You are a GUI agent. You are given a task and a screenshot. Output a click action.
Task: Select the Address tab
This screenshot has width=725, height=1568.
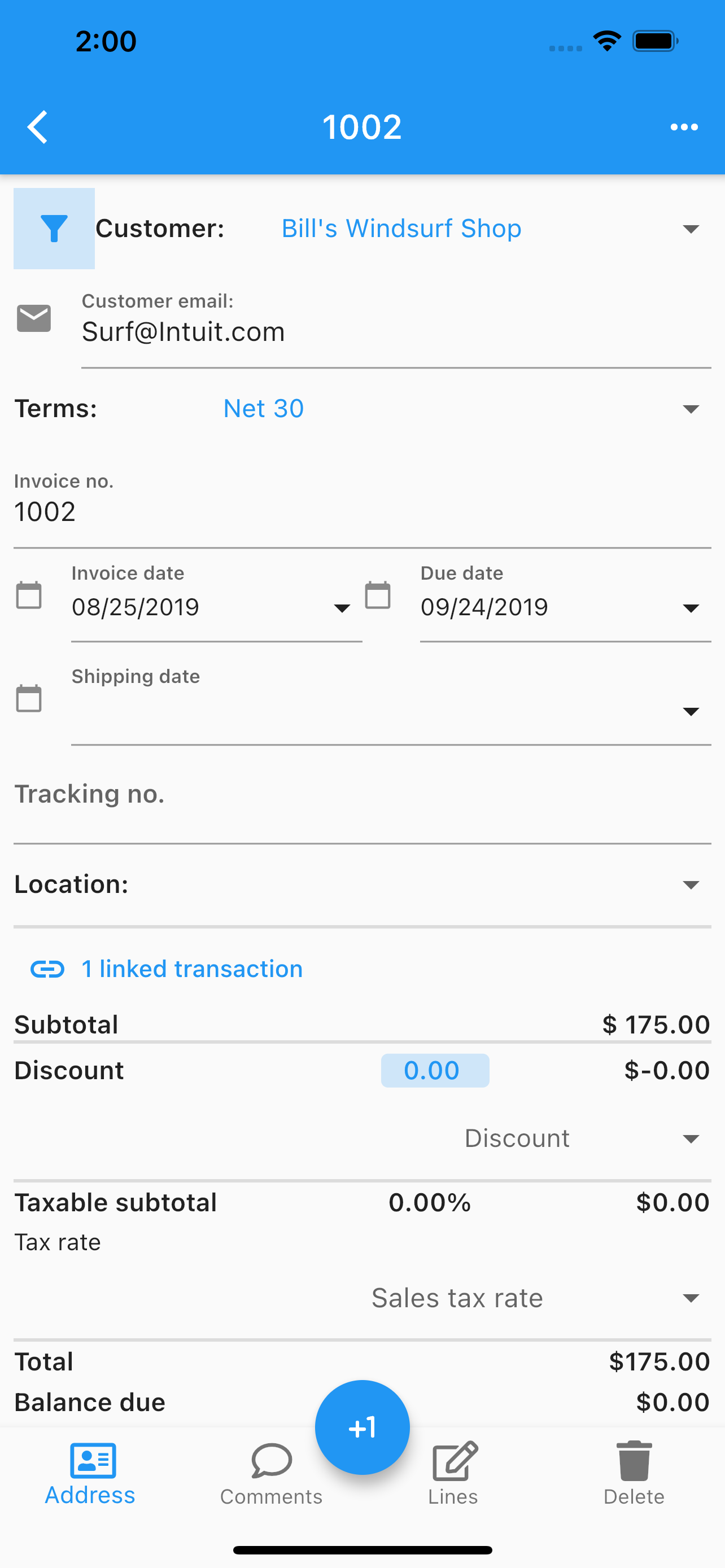pyautogui.click(x=90, y=1473)
